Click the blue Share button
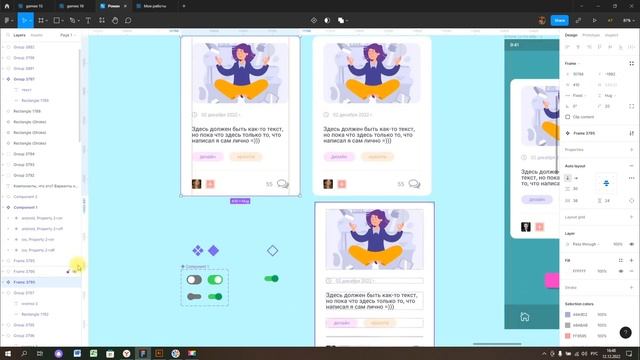Screen dimensions: 640x360 [x=559, y=20]
